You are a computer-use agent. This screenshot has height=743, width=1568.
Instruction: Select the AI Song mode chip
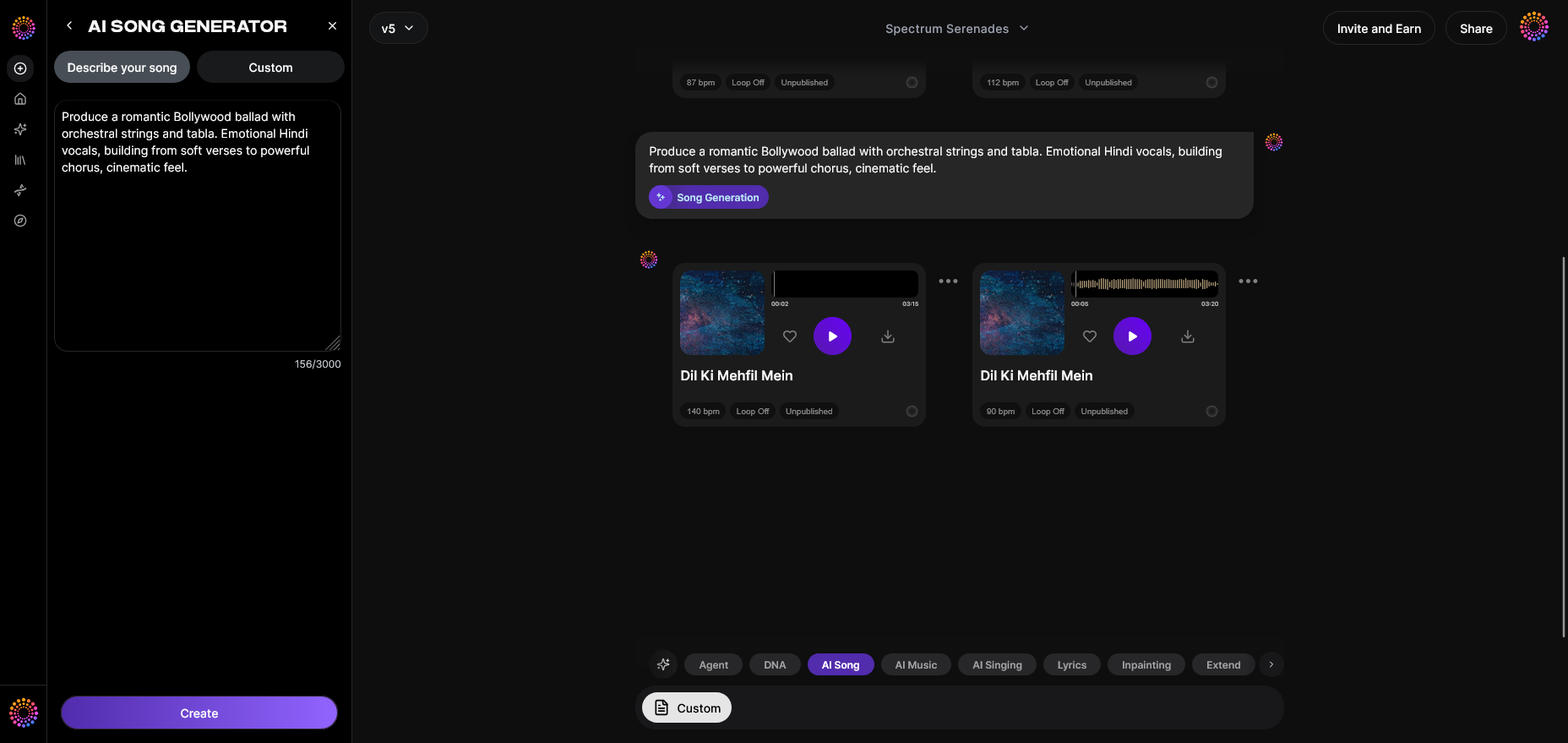coord(841,665)
